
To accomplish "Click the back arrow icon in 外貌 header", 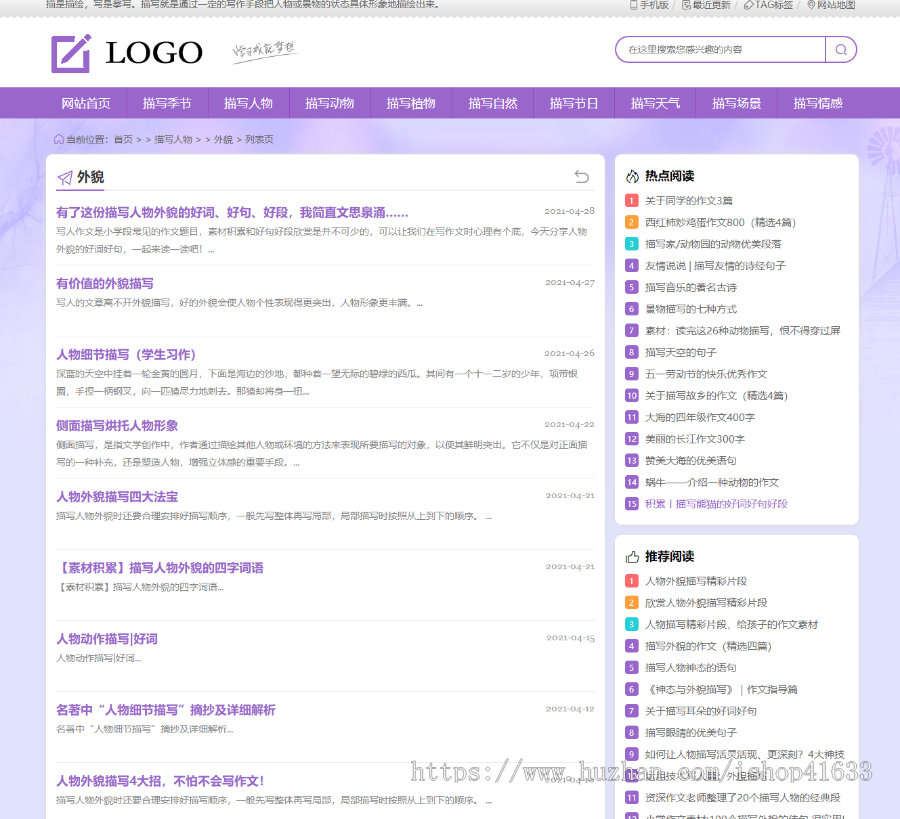I will (581, 176).
